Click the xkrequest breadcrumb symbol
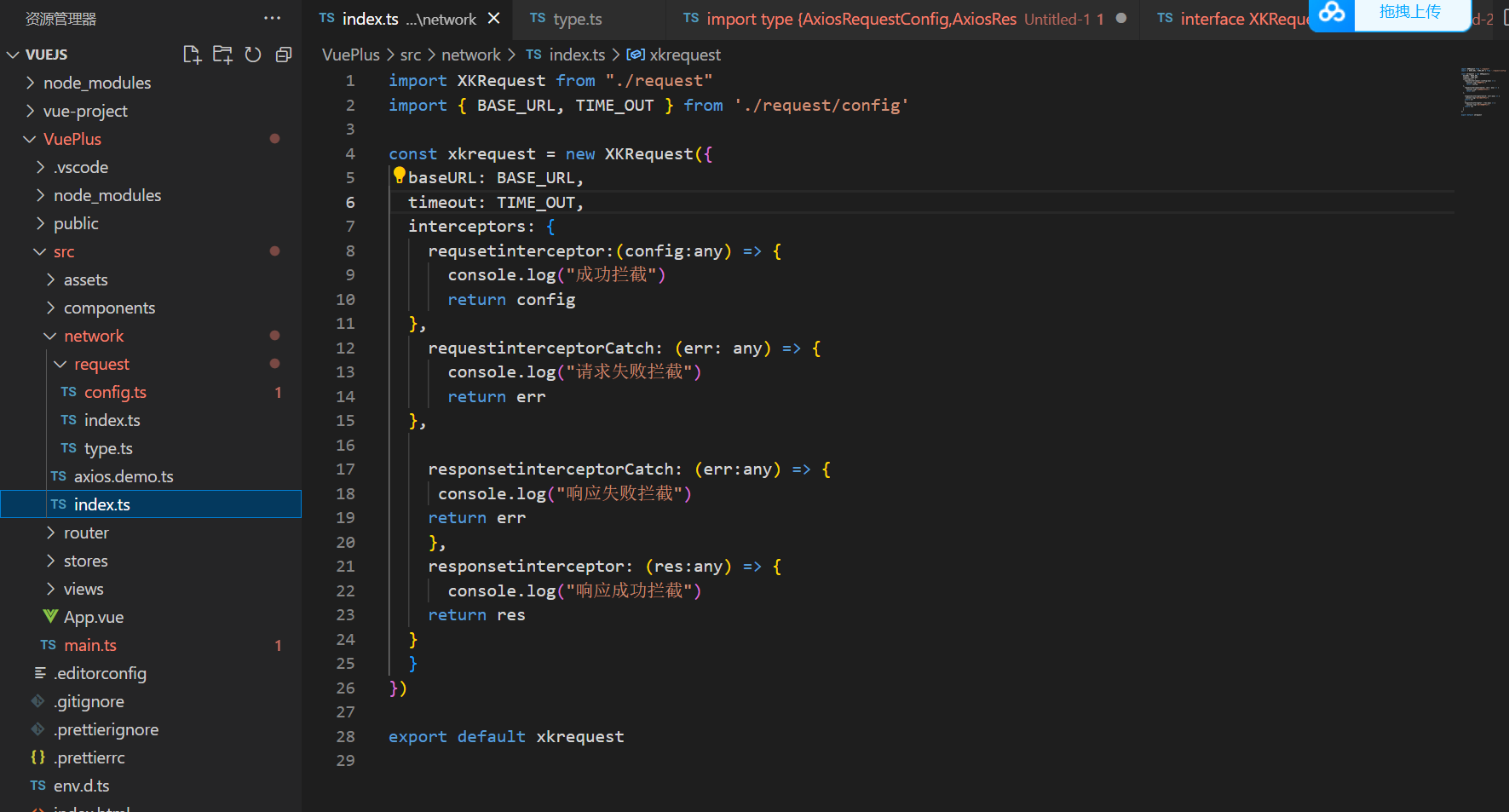The height and width of the screenshot is (812, 1509). pyautogui.click(x=684, y=55)
